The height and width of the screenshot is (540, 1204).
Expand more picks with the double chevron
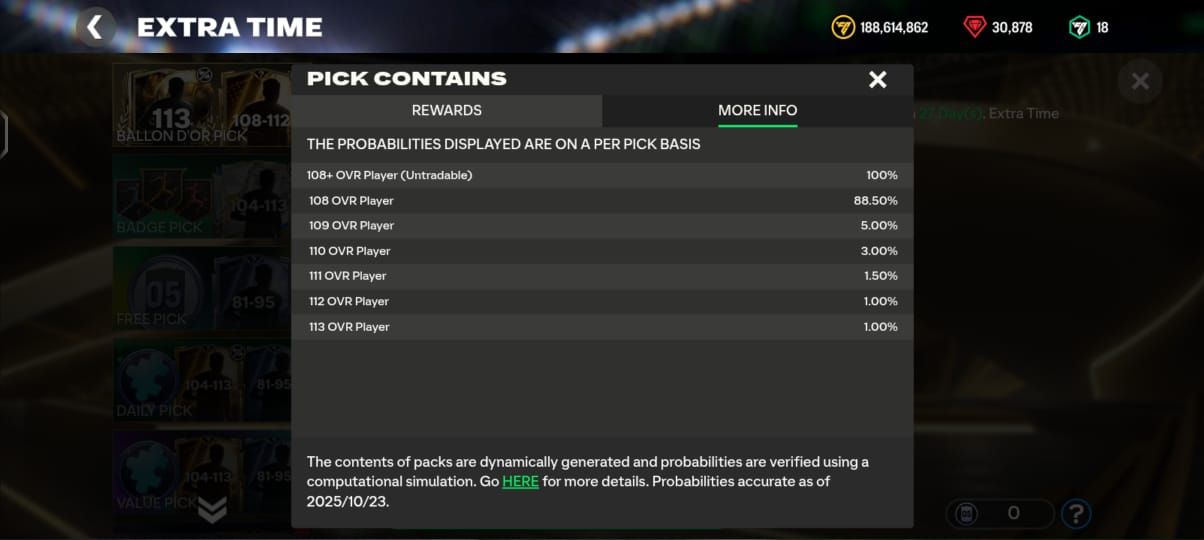click(212, 510)
